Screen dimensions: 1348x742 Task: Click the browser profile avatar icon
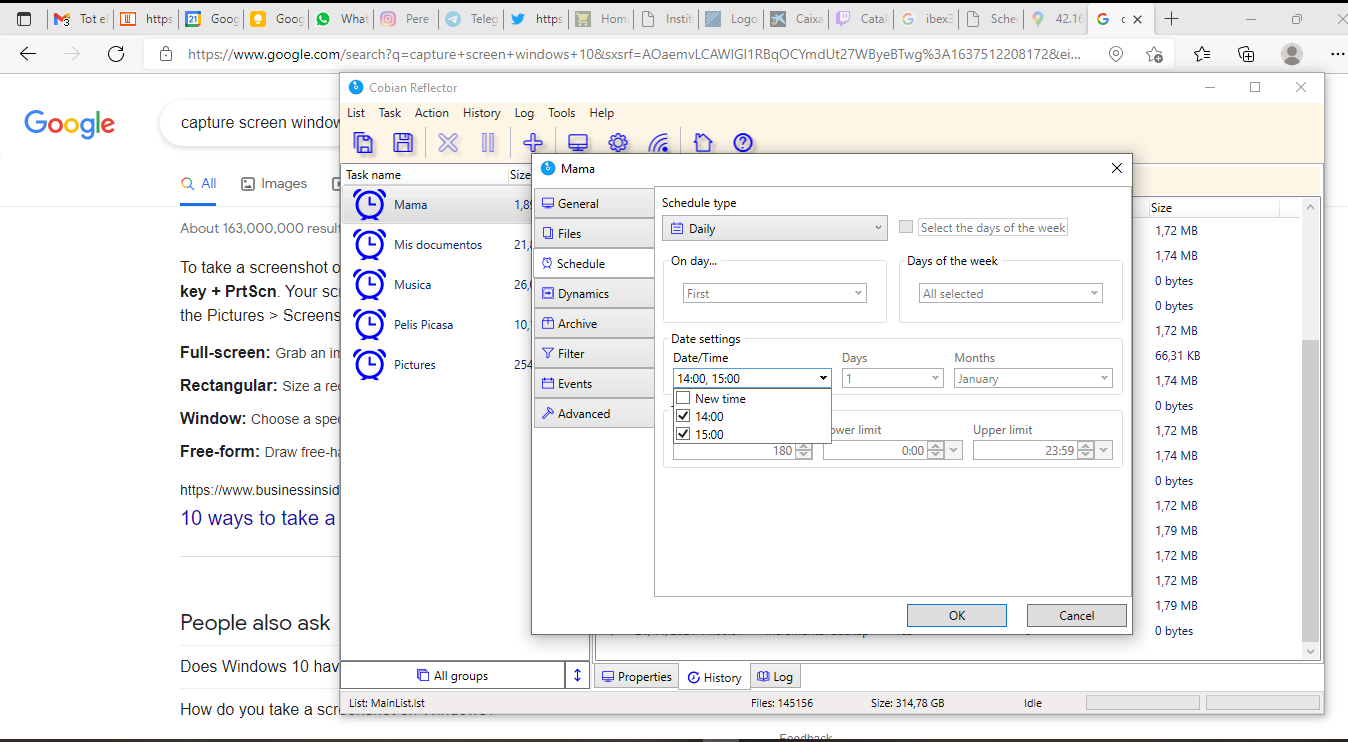coord(1292,54)
